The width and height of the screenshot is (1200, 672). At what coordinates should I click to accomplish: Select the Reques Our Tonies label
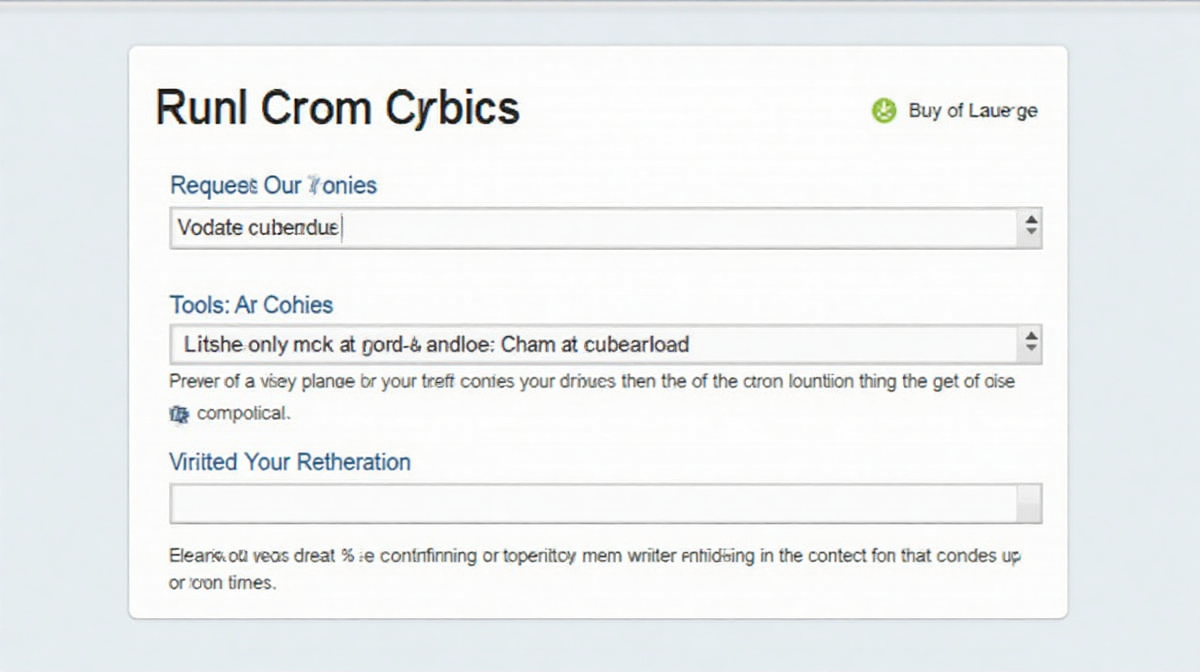[273, 185]
